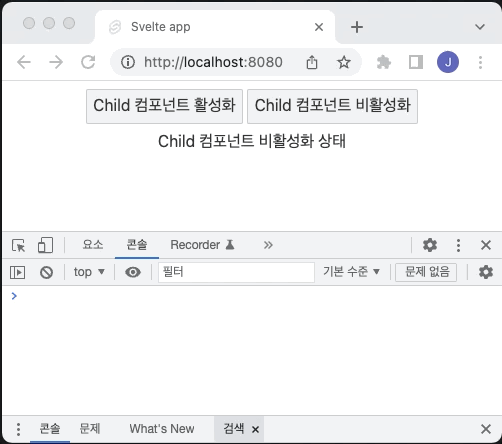Viewport: 502px width, 444px height.
Task: Open DevTools settings gear
Action: pyautogui.click(x=430, y=245)
